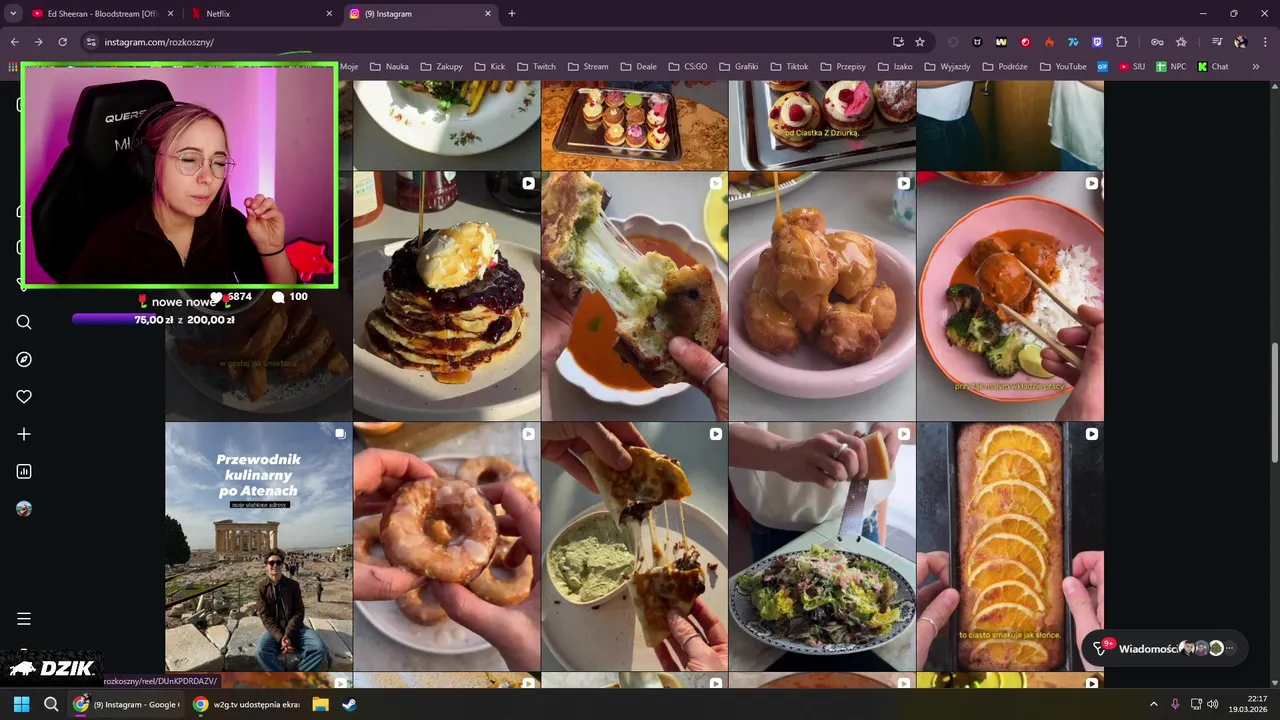Image resolution: width=1280 pixels, height=720 pixels.
Task: Open the Chrome Extensions puzzle icon
Action: click(1121, 42)
